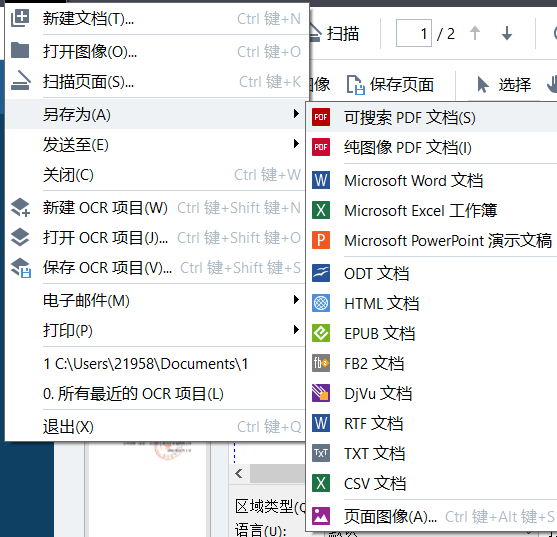Click the page image picture icon

click(321, 516)
